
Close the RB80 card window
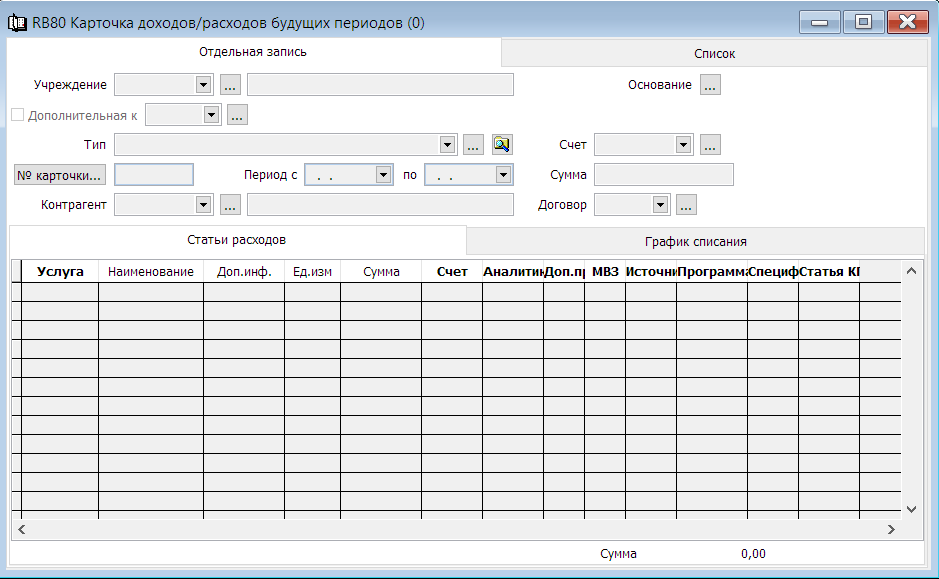coord(908,22)
